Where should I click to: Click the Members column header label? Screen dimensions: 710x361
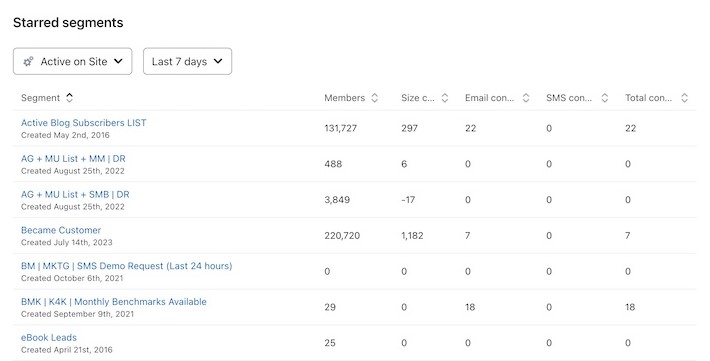345,98
